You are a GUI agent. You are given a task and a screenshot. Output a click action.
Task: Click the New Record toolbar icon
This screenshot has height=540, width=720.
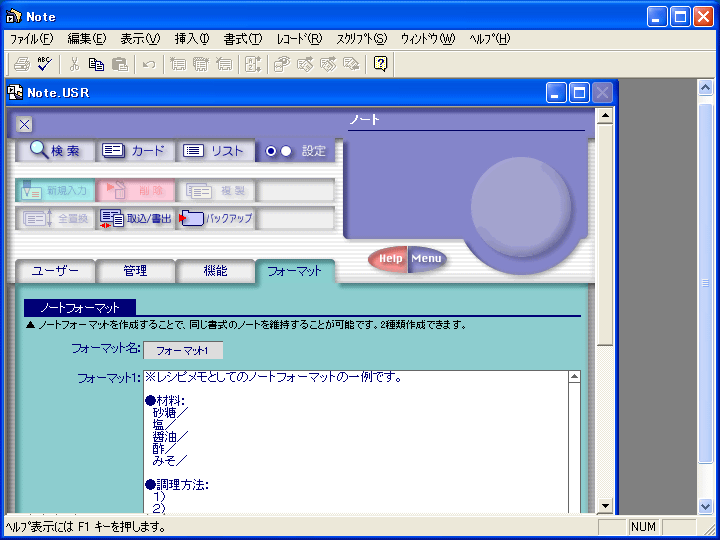click(x=178, y=64)
